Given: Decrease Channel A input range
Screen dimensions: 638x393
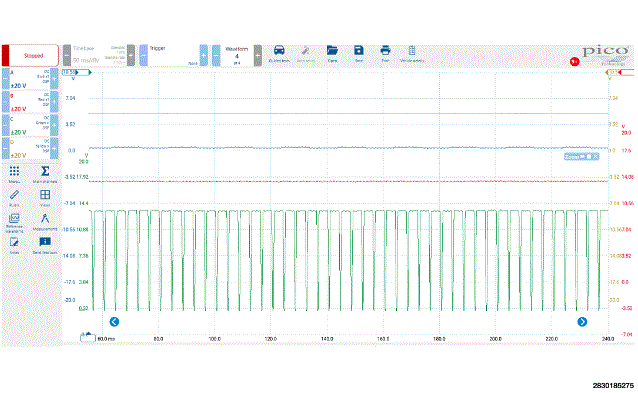Looking at the screenshot, I should (x=6, y=79).
